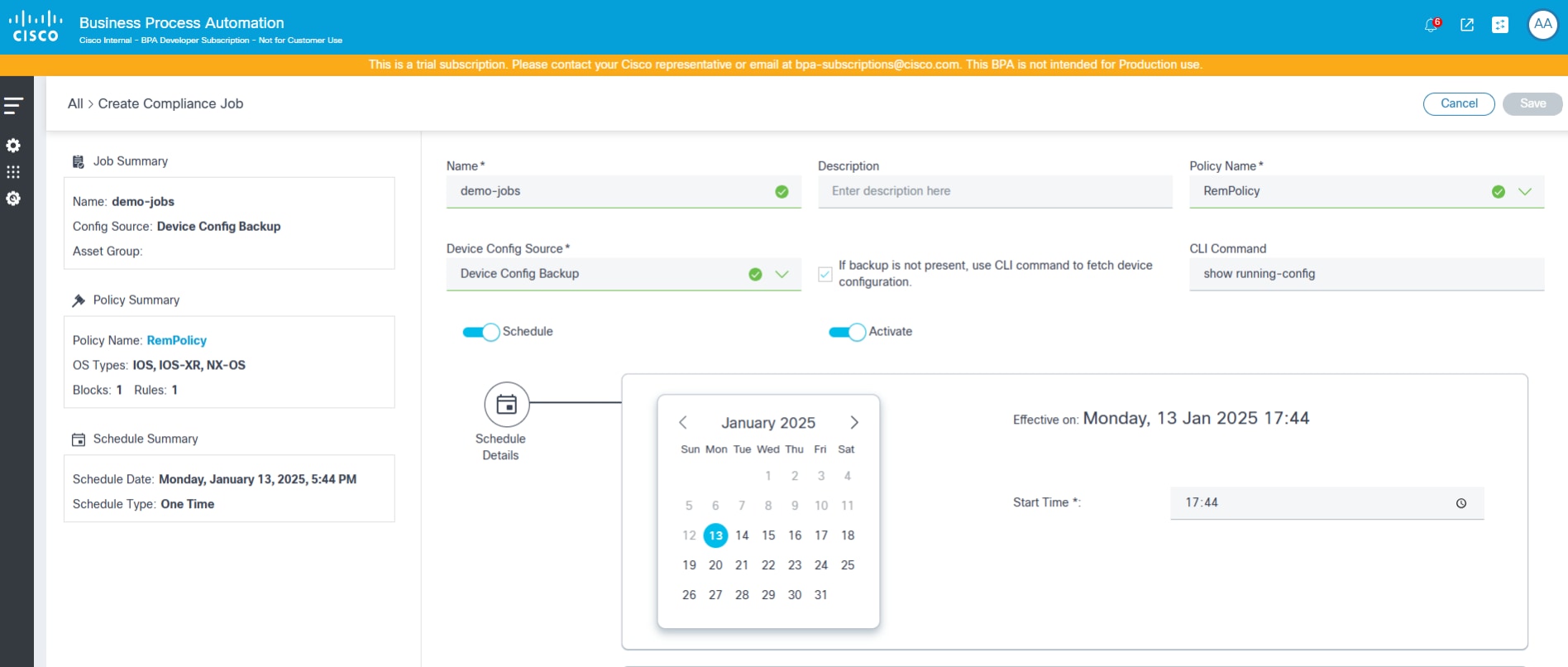Select January 13 in the calendar
Image resolution: width=1568 pixels, height=667 pixels.
716,535
